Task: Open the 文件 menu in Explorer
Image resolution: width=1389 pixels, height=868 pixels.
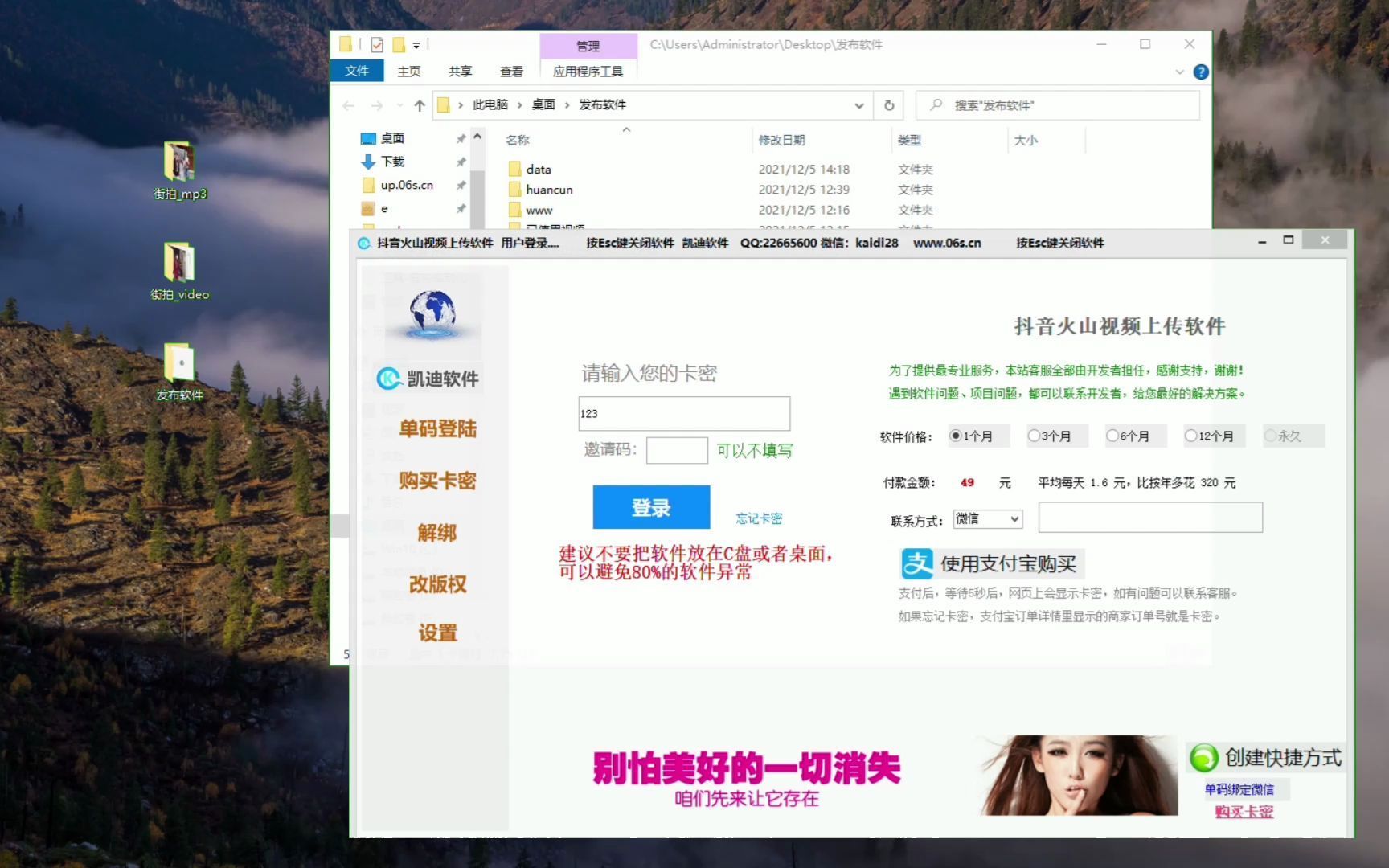Action: [x=357, y=71]
